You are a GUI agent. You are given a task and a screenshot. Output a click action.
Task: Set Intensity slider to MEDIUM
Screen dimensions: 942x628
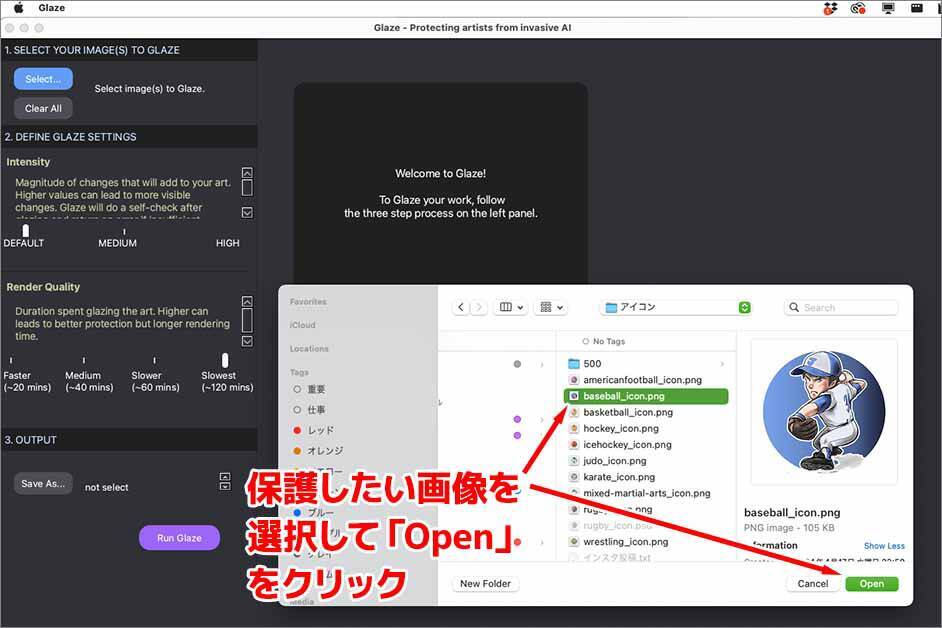pyautogui.click(x=124, y=232)
